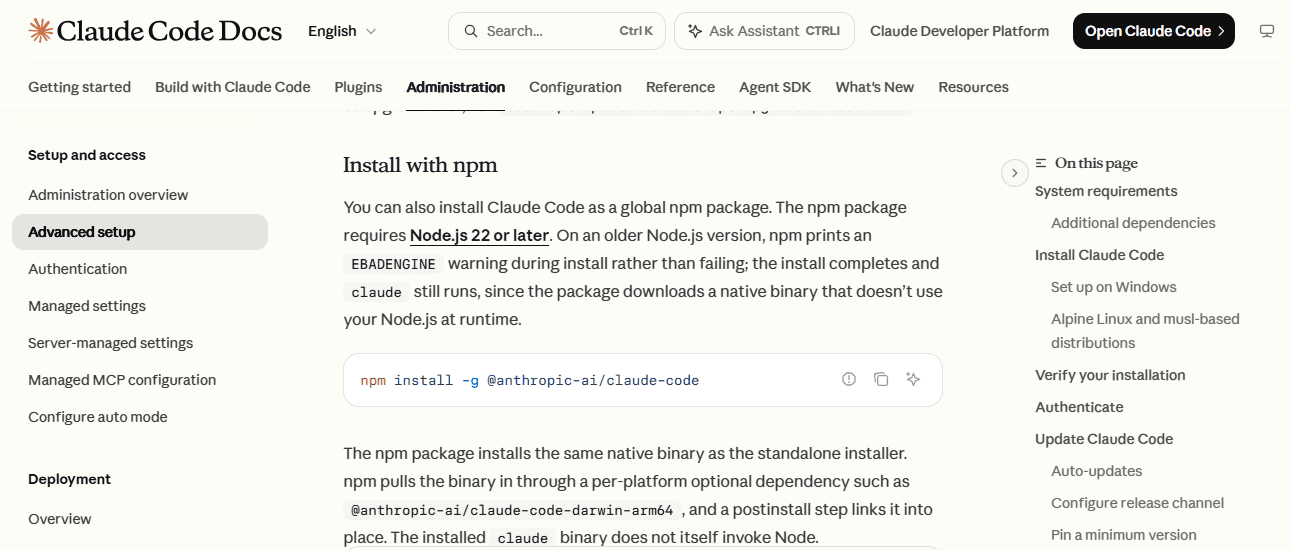Jump to Authenticate in On this page
1291x550 pixels.
[1079, 407]
